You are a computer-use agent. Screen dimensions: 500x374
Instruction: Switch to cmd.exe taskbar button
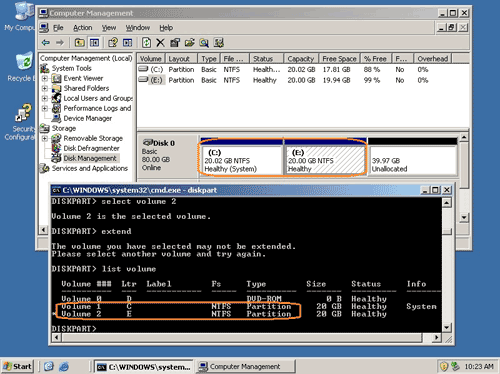tap(143, 367)
